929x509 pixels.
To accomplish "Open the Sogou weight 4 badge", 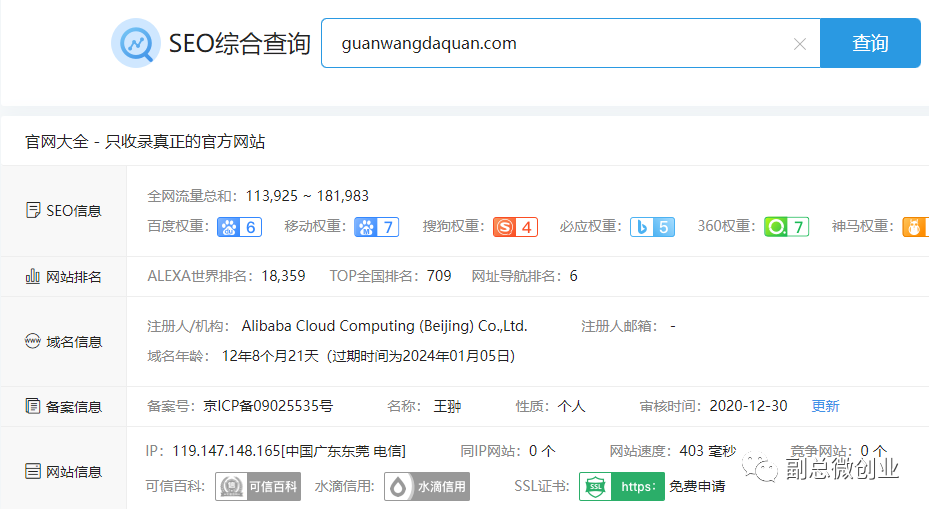I will point(515,227).
